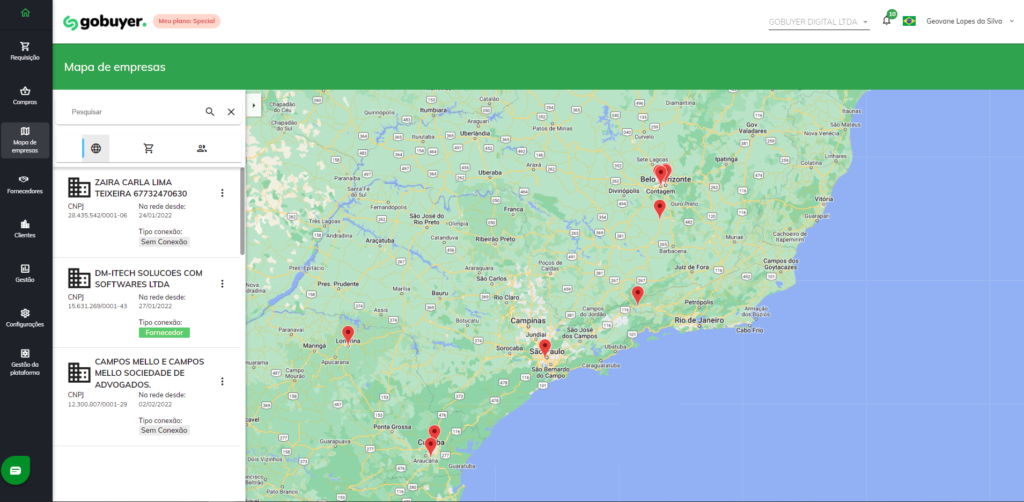Open the Fornecedores page
Image resolution: width=1024 pixels, height=502 pixels.
click(25, 184)
